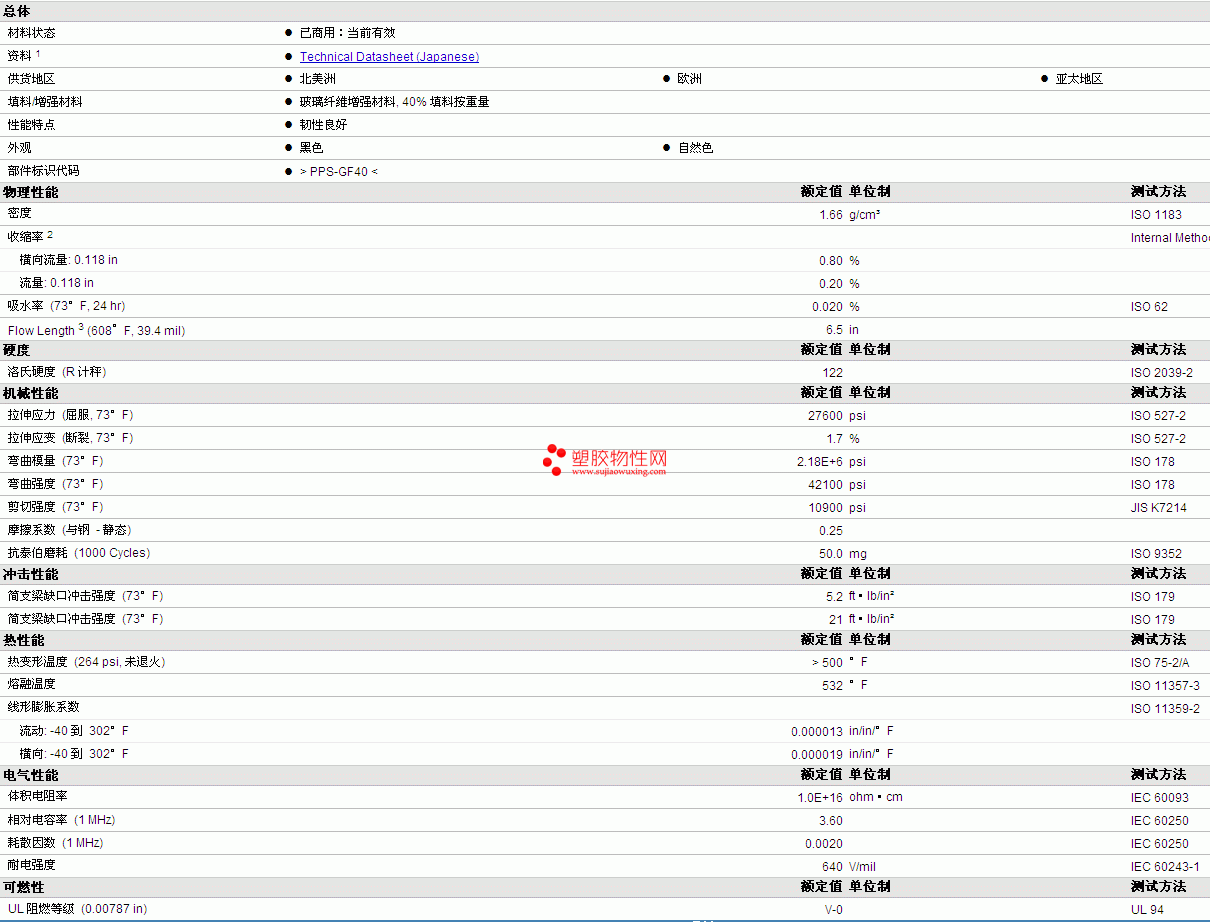Viewport: 1210px width, 922px height.
Task: Select the deflection temperature value > 500
Action: 827,663
